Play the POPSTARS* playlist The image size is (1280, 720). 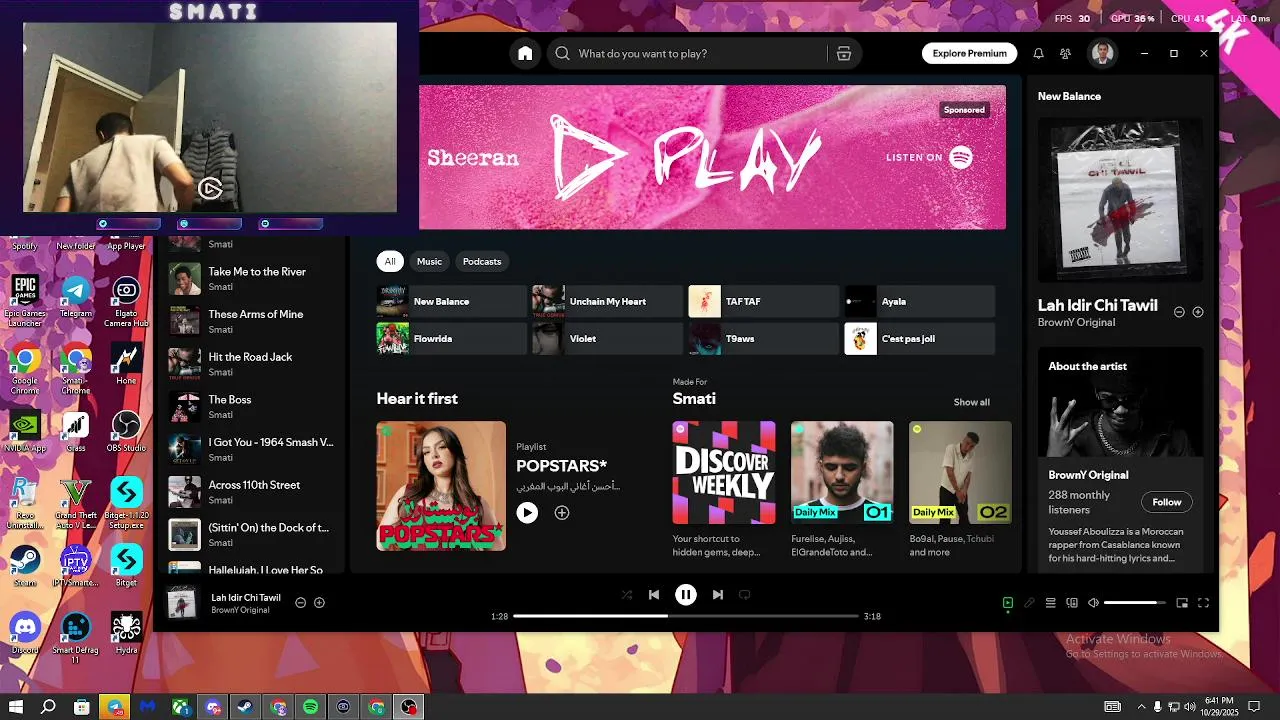point(527,512)
